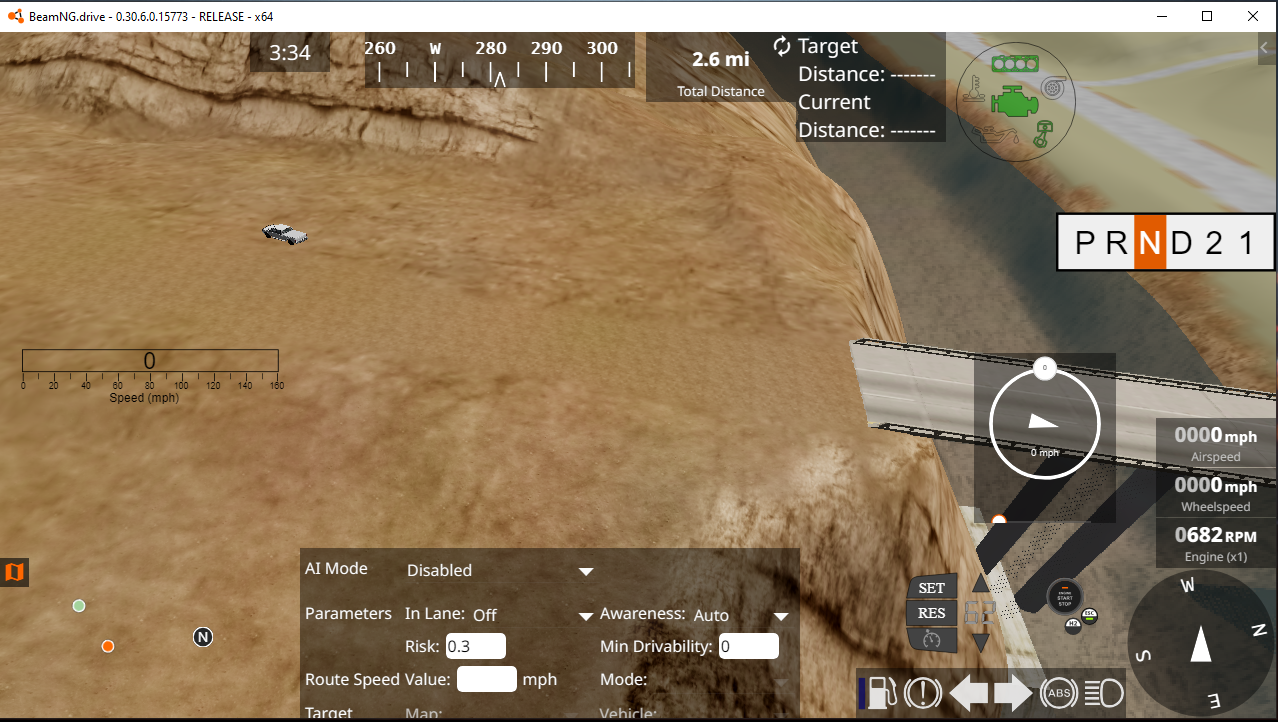Screen dimensions: 1278x722
Task: Click the Speed (mph) bar gauge
Action: click(150, 361)
